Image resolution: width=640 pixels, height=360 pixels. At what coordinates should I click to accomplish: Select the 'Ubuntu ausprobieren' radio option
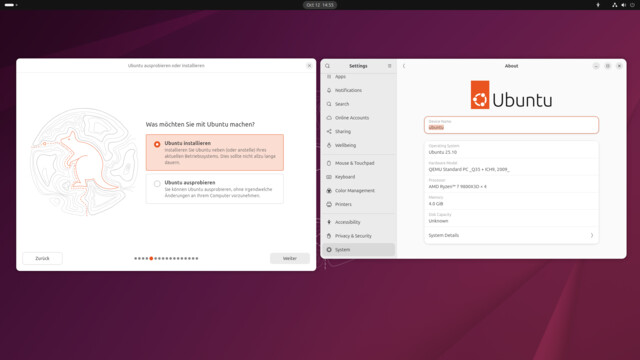point(157,184)
